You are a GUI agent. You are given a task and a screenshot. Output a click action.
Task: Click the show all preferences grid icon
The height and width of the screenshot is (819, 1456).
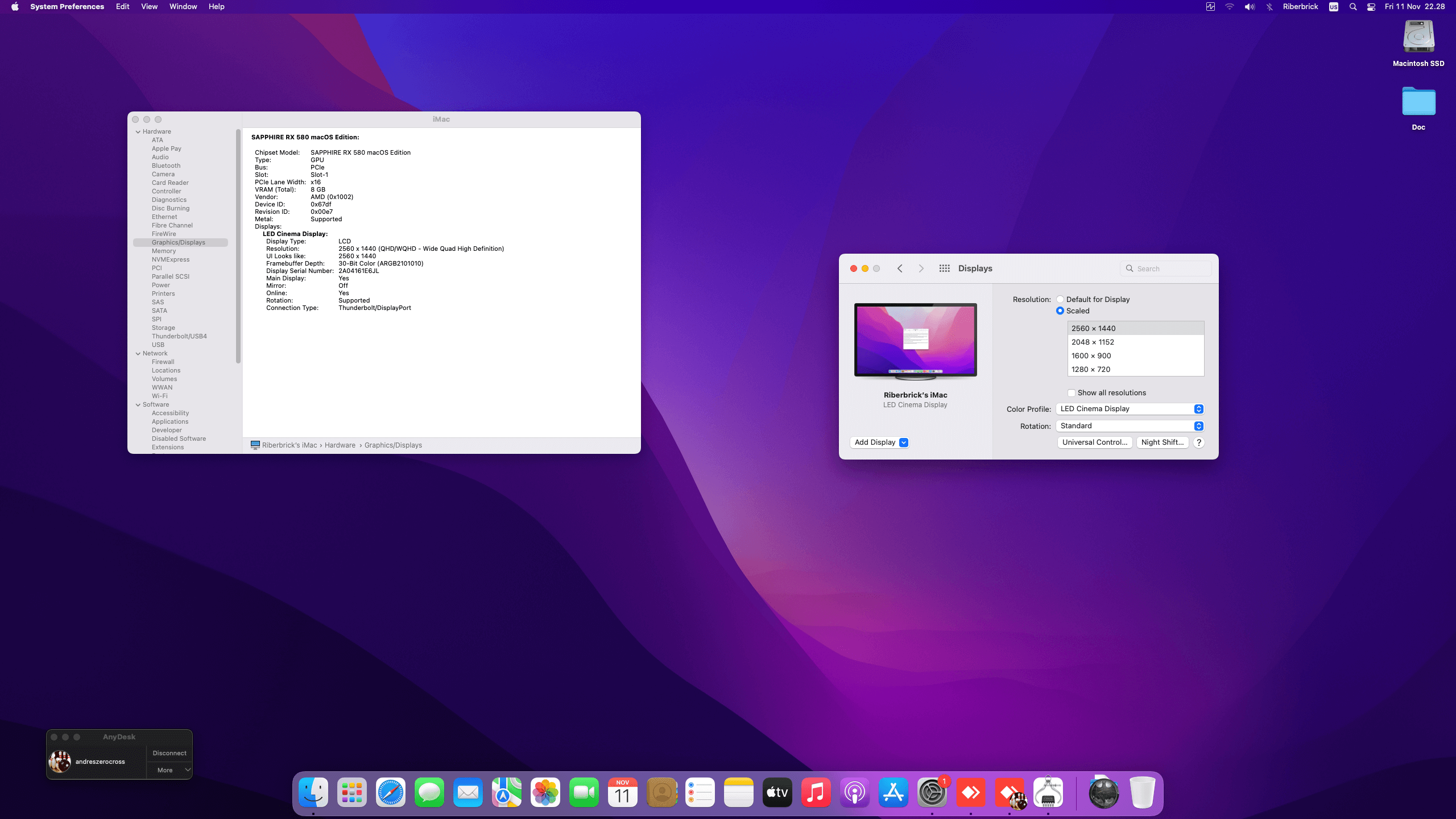(944, 268)
